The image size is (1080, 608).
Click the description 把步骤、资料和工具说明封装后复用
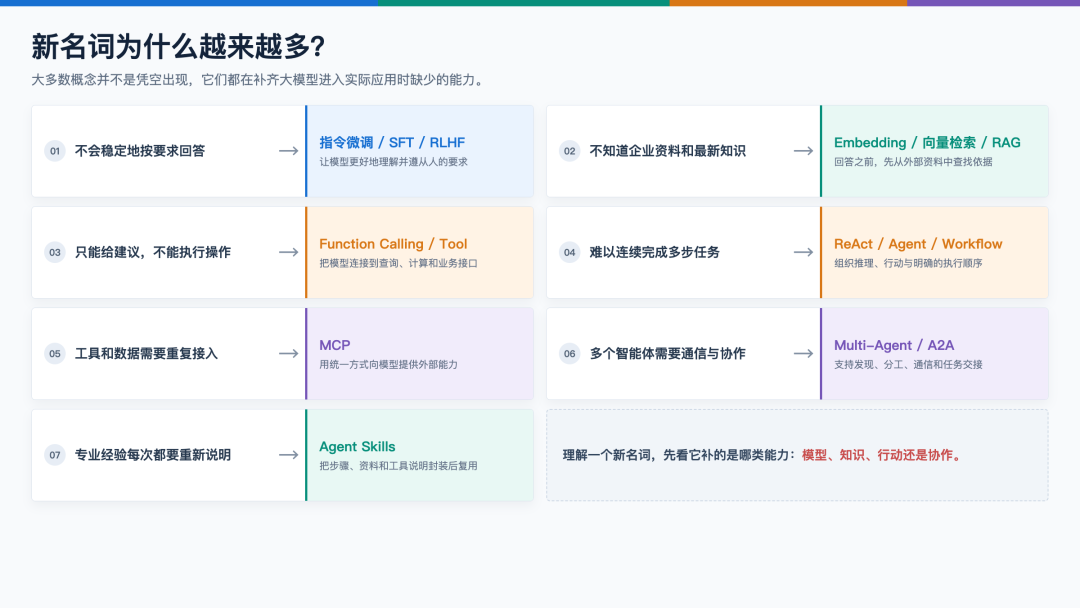click(x=398, y=465)
